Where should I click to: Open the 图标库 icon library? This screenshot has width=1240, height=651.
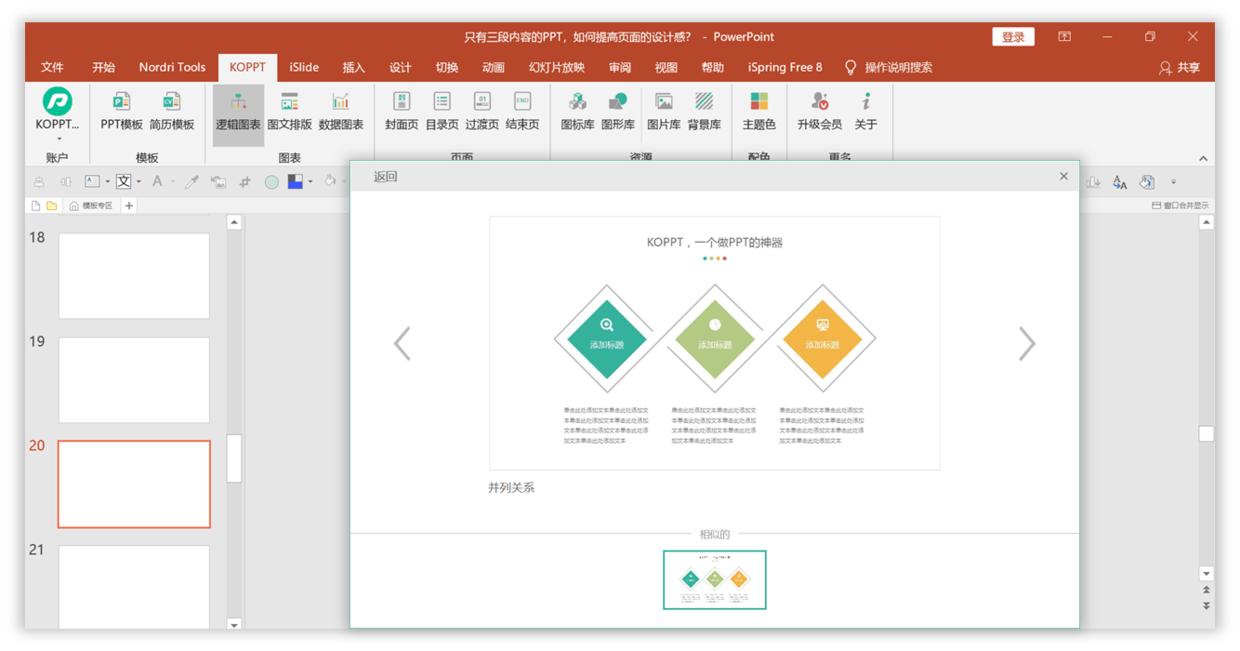577,111
